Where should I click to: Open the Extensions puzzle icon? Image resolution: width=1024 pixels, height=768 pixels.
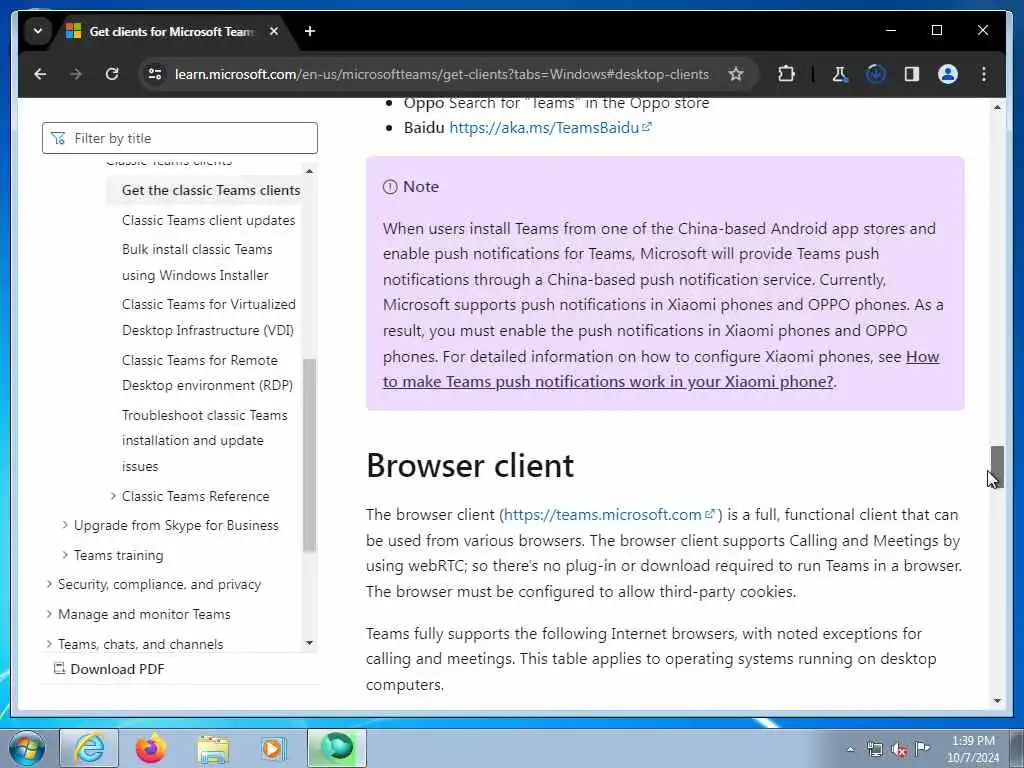(786, 74)
